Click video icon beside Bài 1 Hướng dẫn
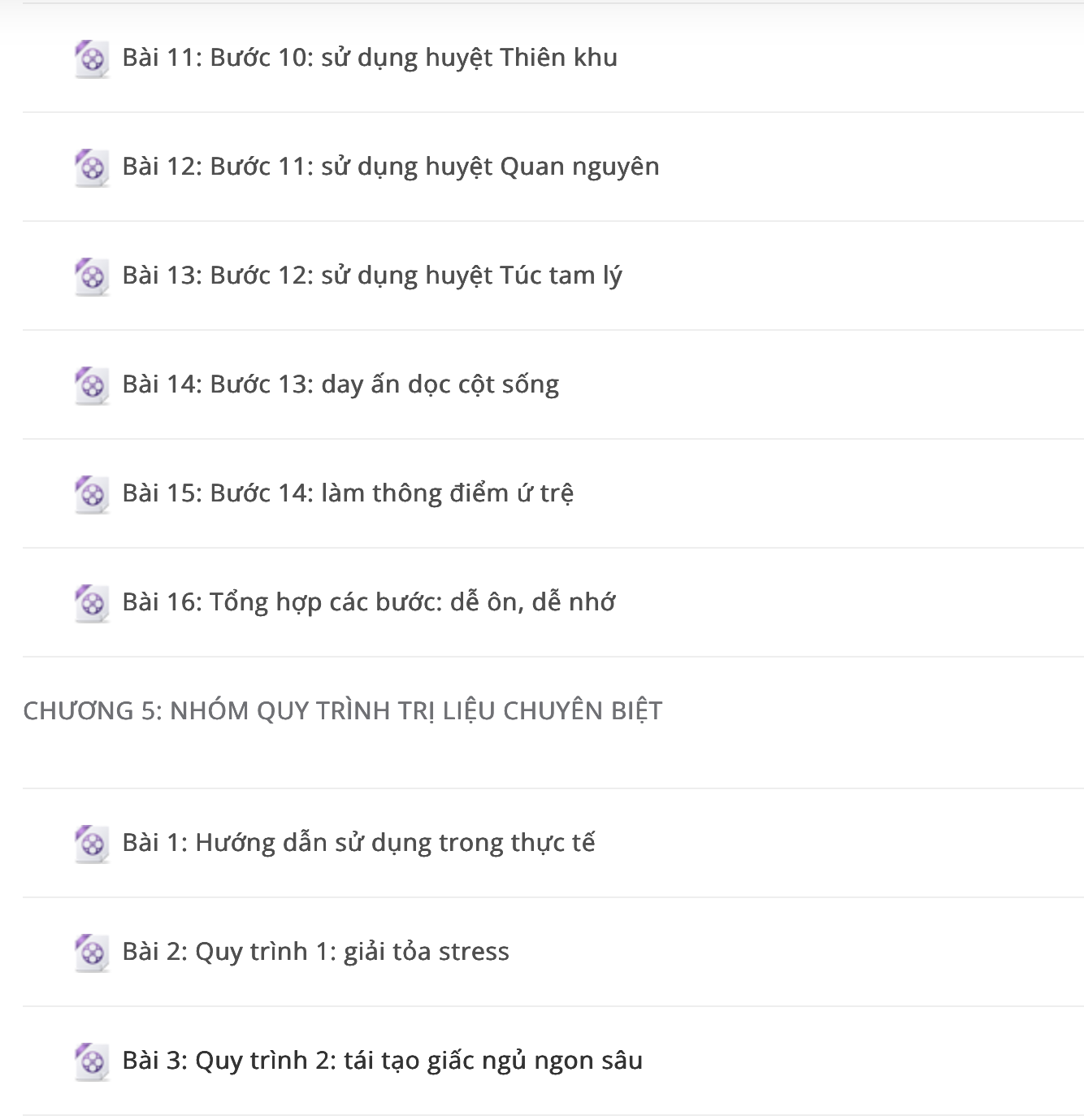This screenshot has width=1084, height=1120. [x=92, y=844]
